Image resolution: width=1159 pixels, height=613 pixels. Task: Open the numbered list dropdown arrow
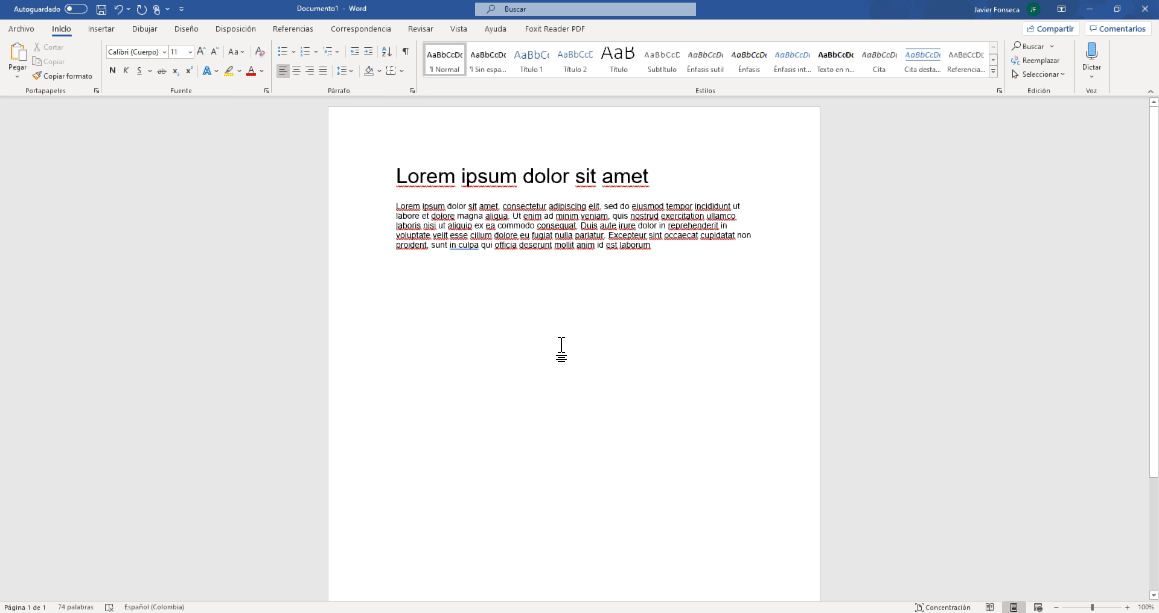316,52
